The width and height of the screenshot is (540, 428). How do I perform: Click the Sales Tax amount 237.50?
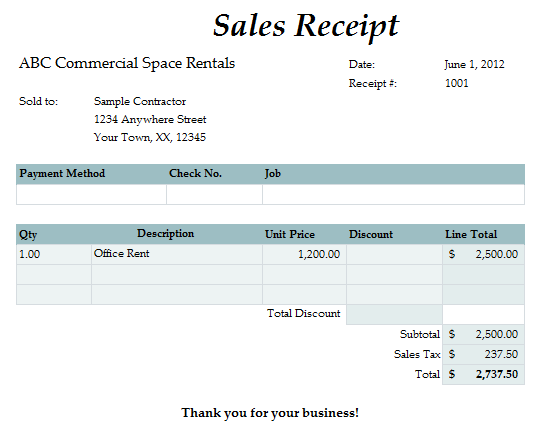pos(484,354)
